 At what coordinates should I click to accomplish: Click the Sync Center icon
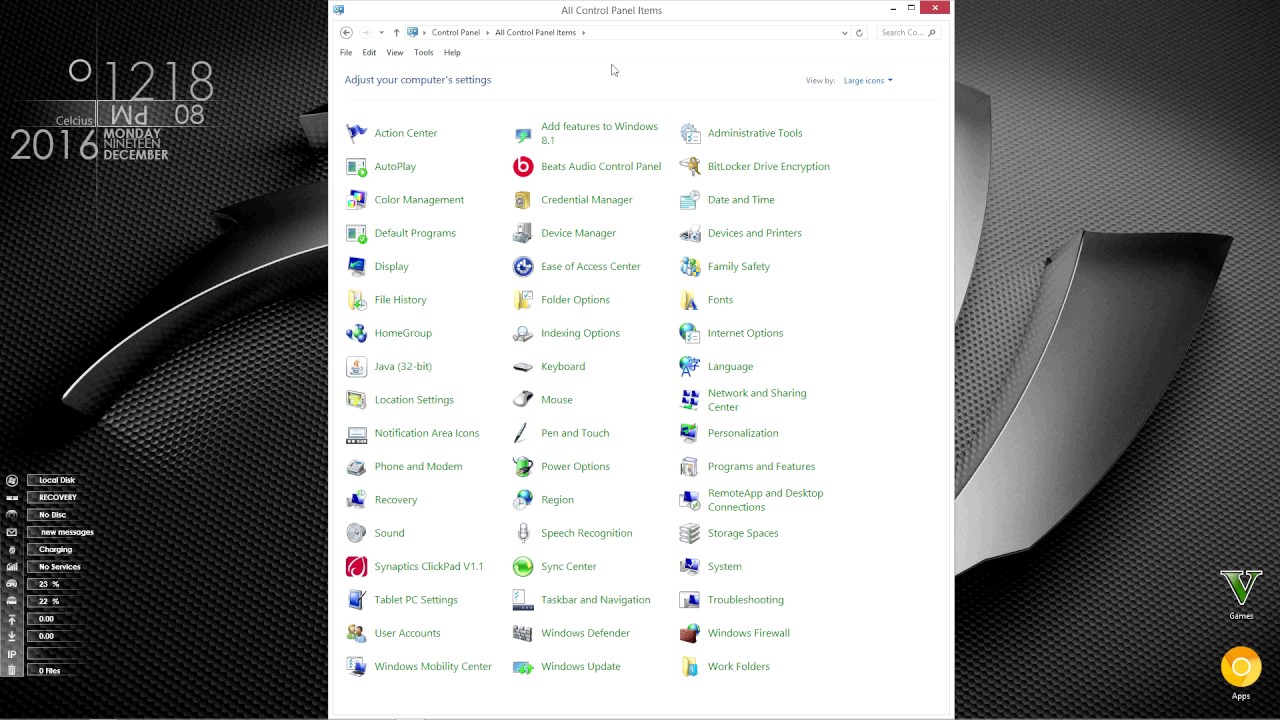[523, 566]
